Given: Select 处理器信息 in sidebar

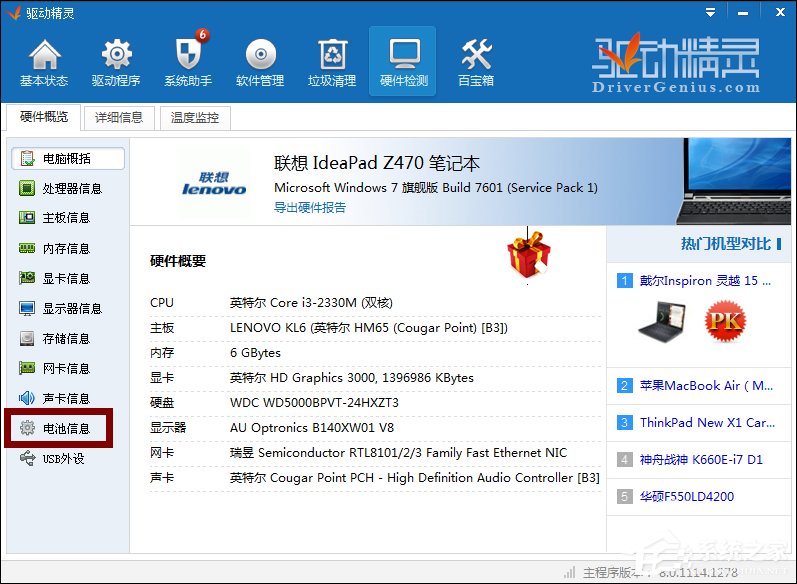Looking at the screenshot, I should pyautogui.click(x=71, y=188).
